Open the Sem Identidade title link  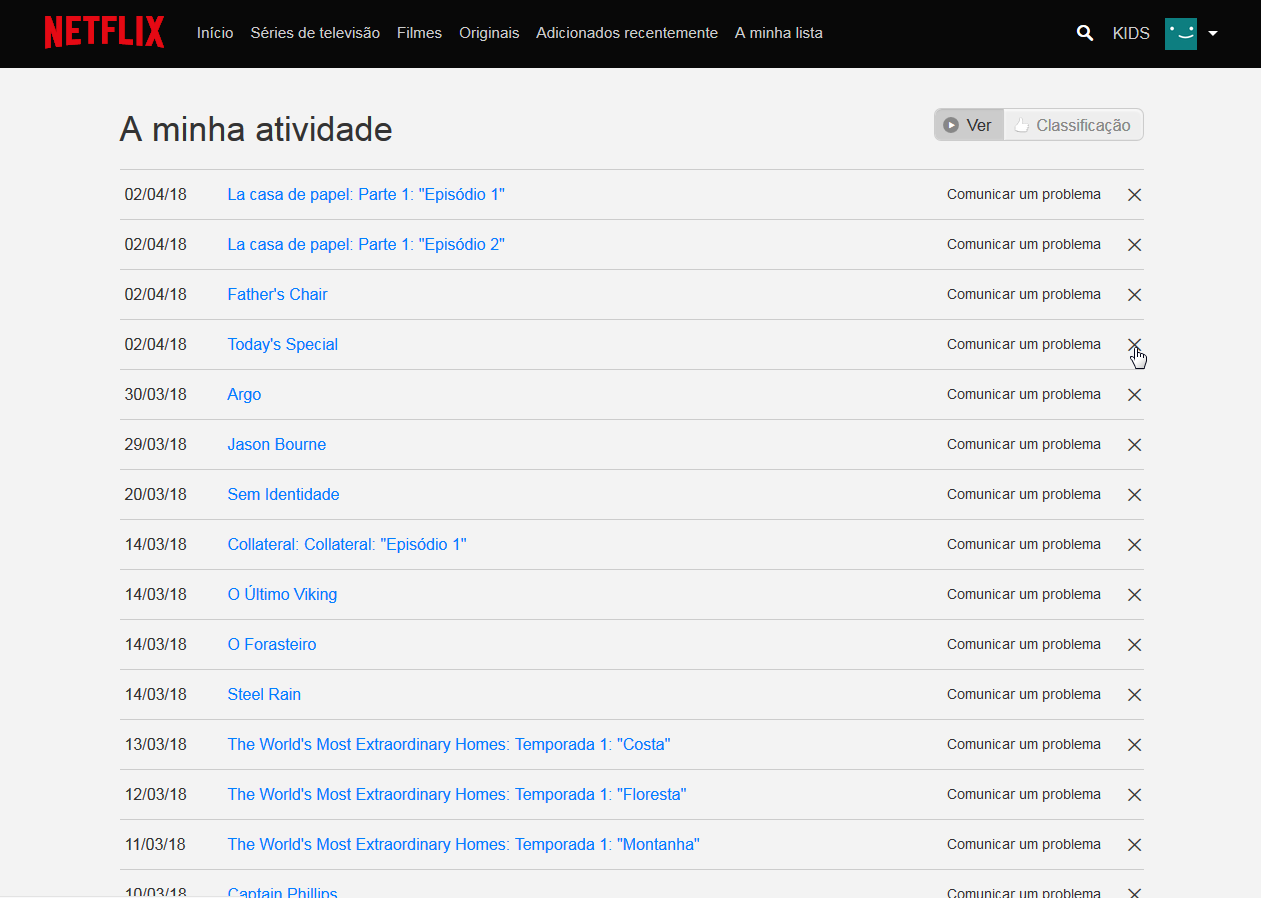coord(283,494)
